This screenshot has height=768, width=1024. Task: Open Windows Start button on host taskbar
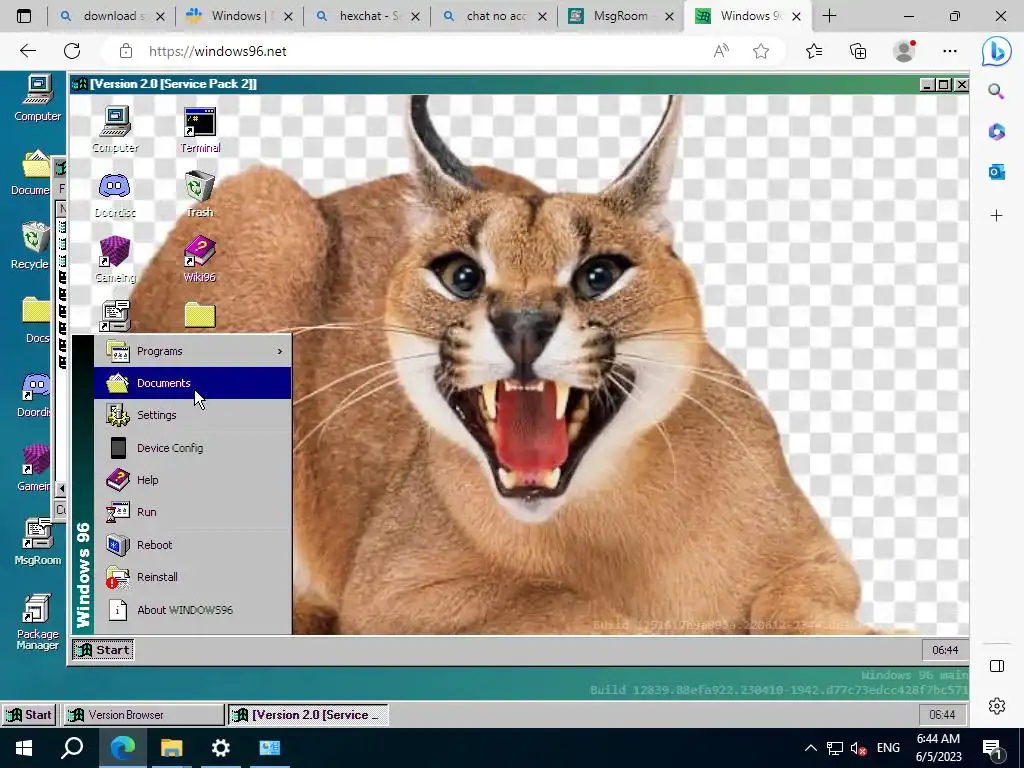[24, 748]
